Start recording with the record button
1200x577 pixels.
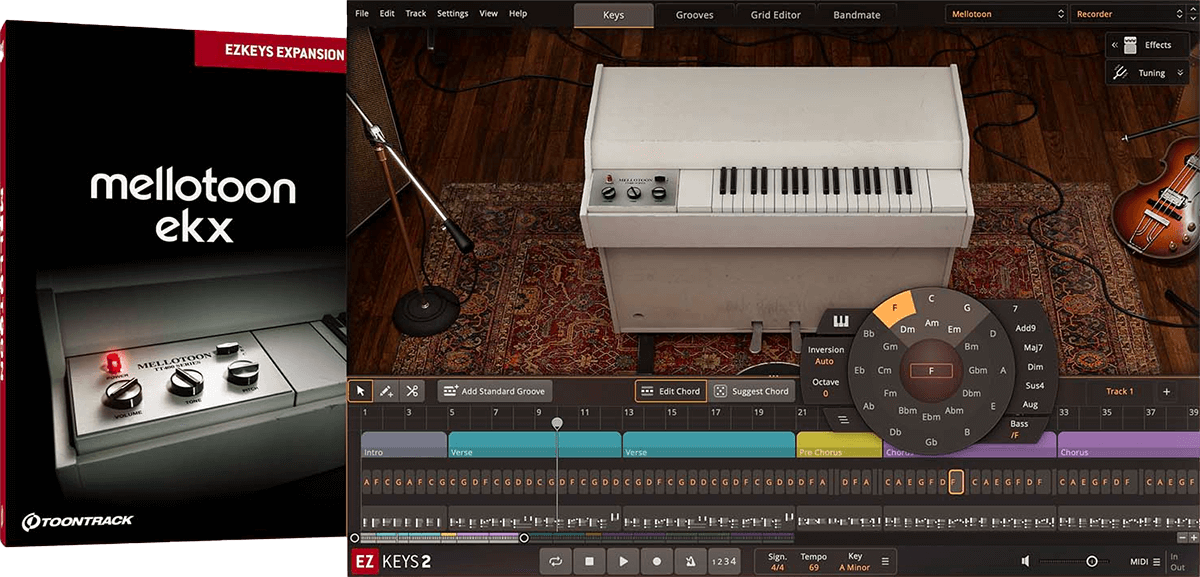[657, 561]
